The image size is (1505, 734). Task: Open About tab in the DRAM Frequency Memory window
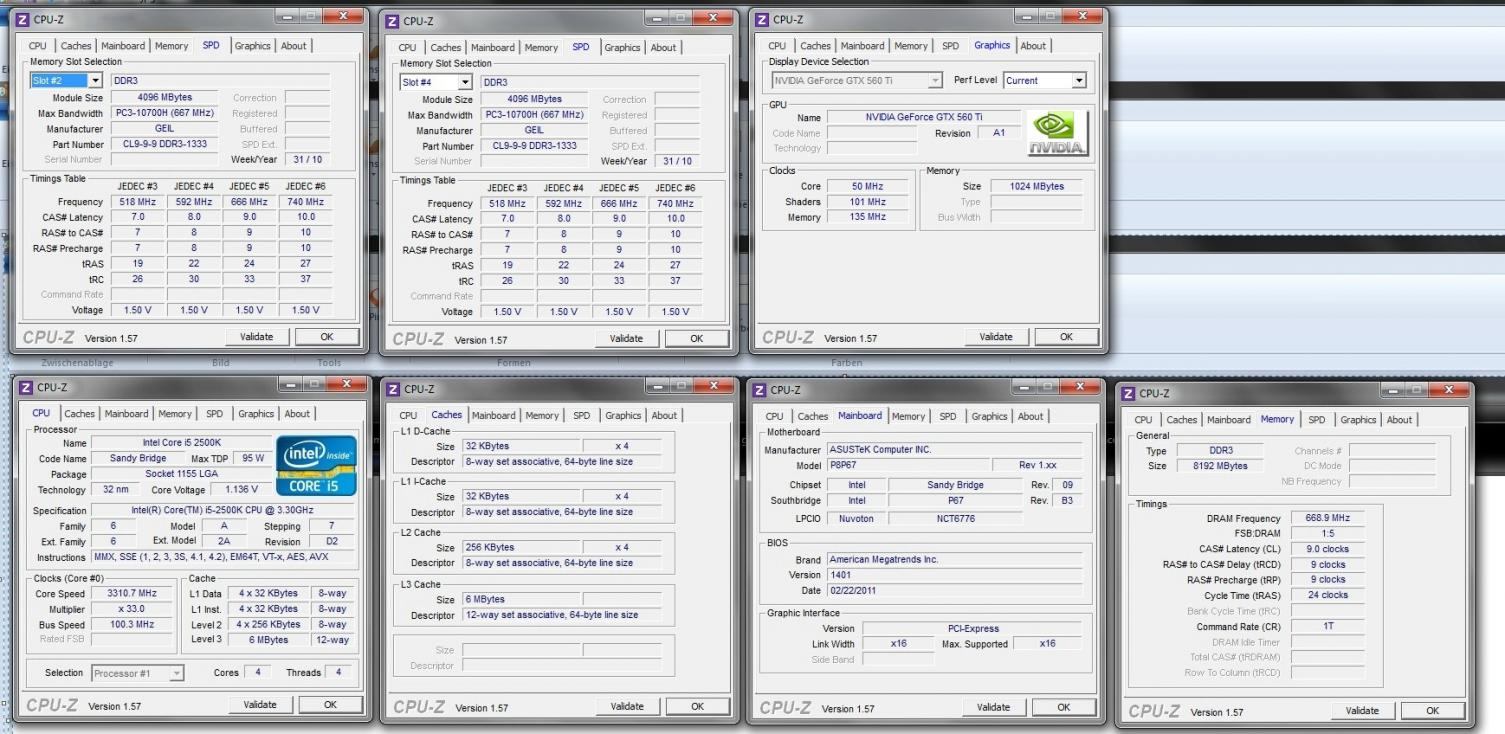pyautogui.click(x=1399, y=419)
